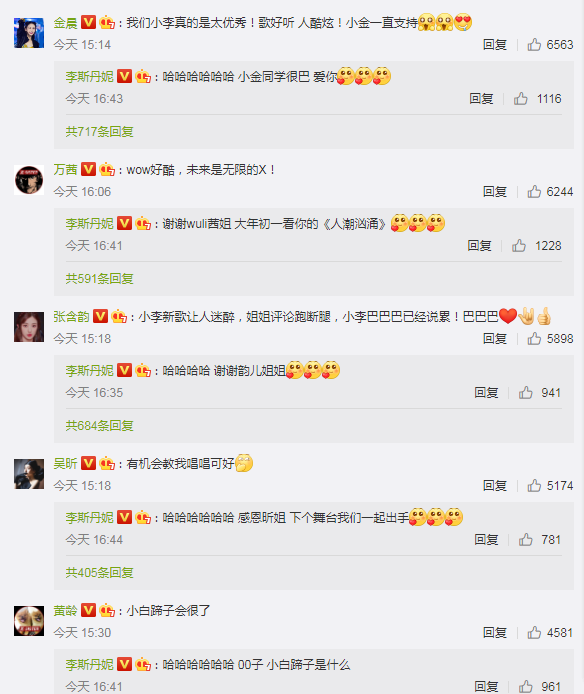Image resolution: width=584 pixels, height=694 pixels.
Task: Like 李斯丹妮's reply with 1116 likes
Action: [x=521, y=98]
